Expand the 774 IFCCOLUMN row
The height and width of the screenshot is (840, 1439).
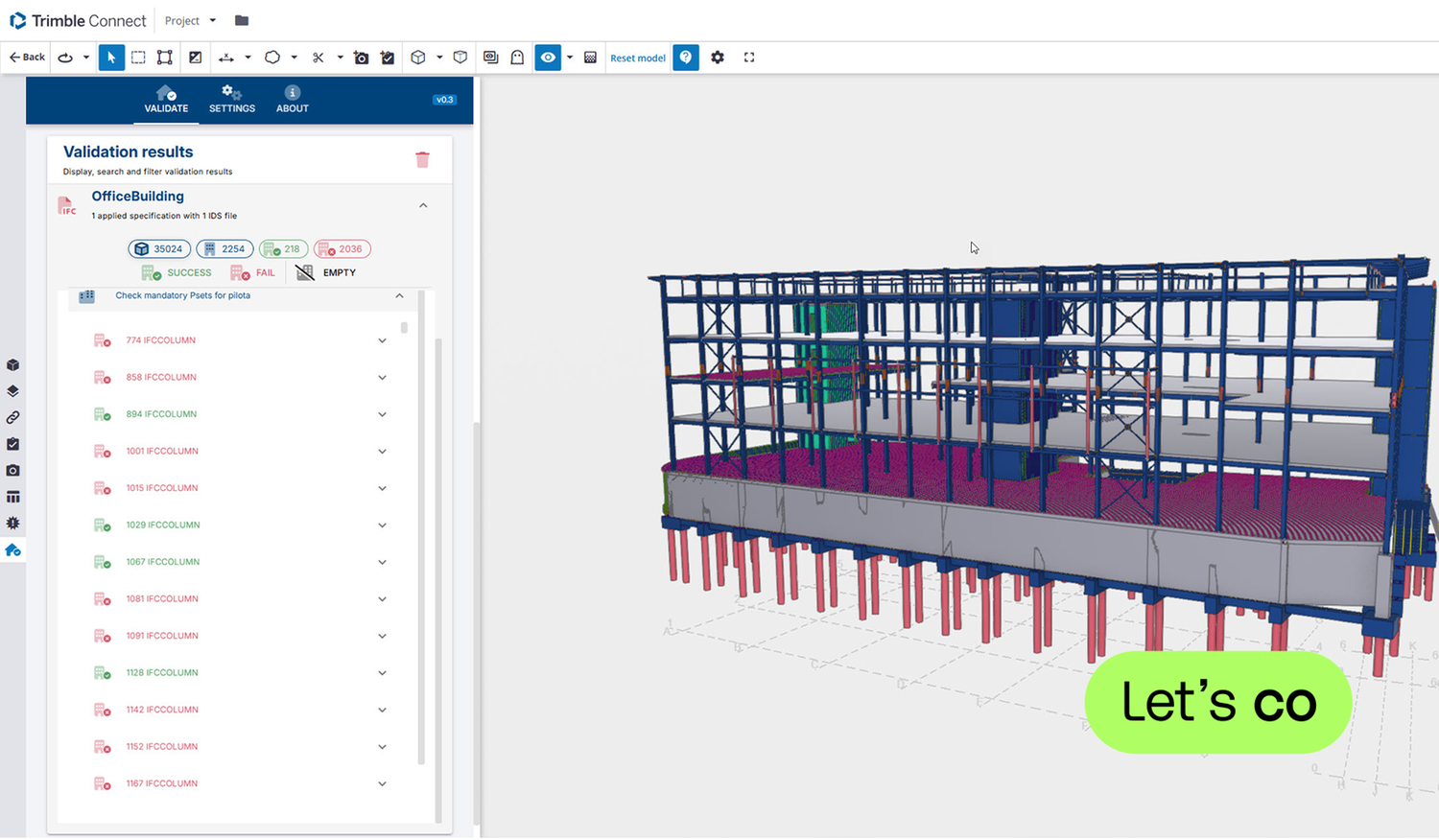pos(382,340)
